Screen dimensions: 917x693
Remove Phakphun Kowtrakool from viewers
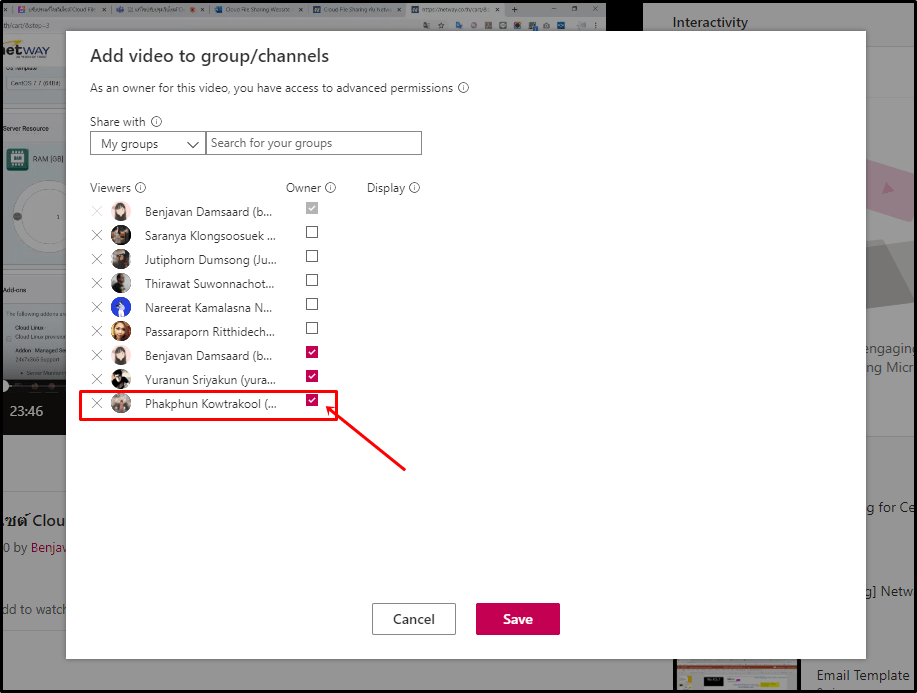(97, 403)
